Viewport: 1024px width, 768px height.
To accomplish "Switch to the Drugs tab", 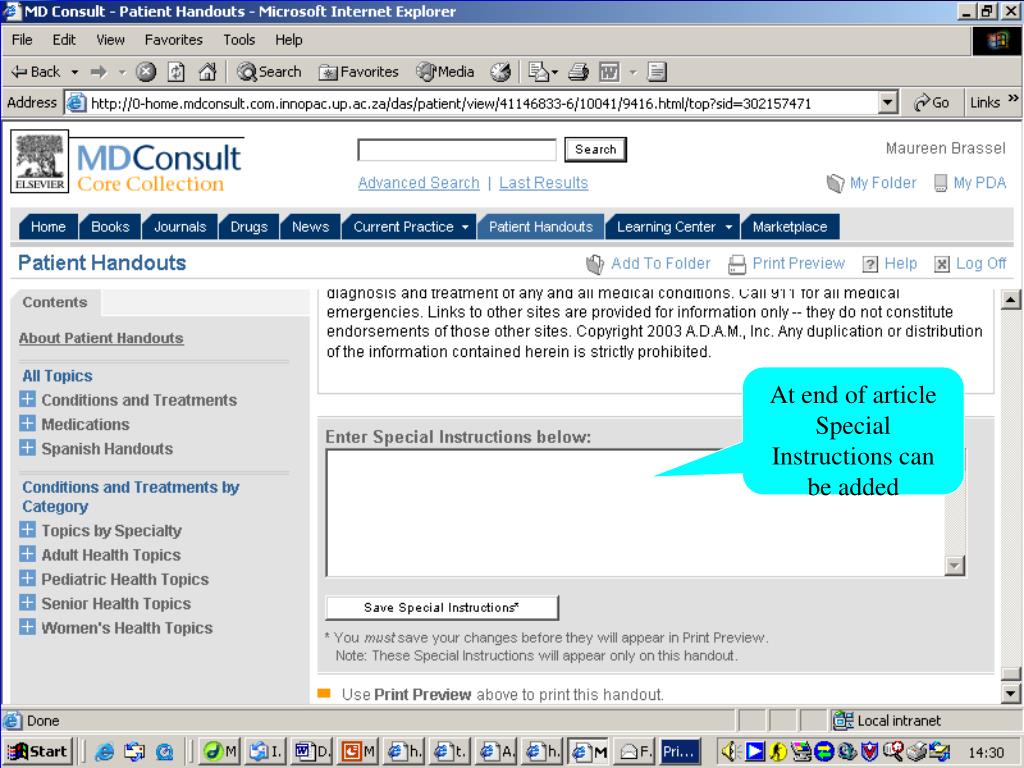I will (x=249, y=227).
